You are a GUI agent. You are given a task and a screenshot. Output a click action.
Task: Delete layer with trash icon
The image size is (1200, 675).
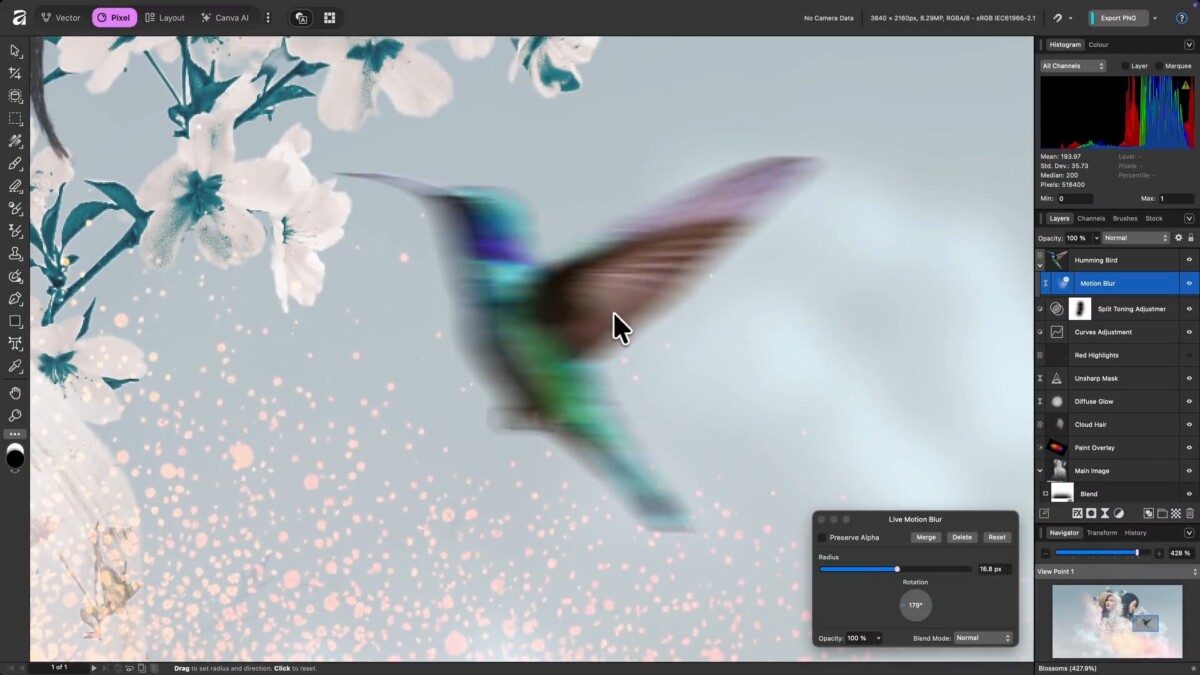click(1189, 513)
